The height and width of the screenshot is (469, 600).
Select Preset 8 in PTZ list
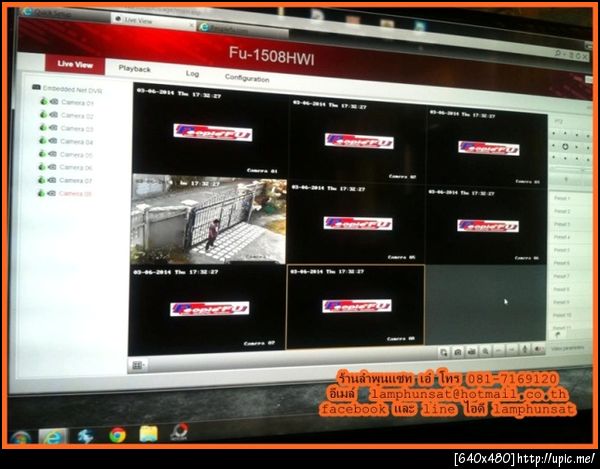pyautogui.click(x=562, y=289)
